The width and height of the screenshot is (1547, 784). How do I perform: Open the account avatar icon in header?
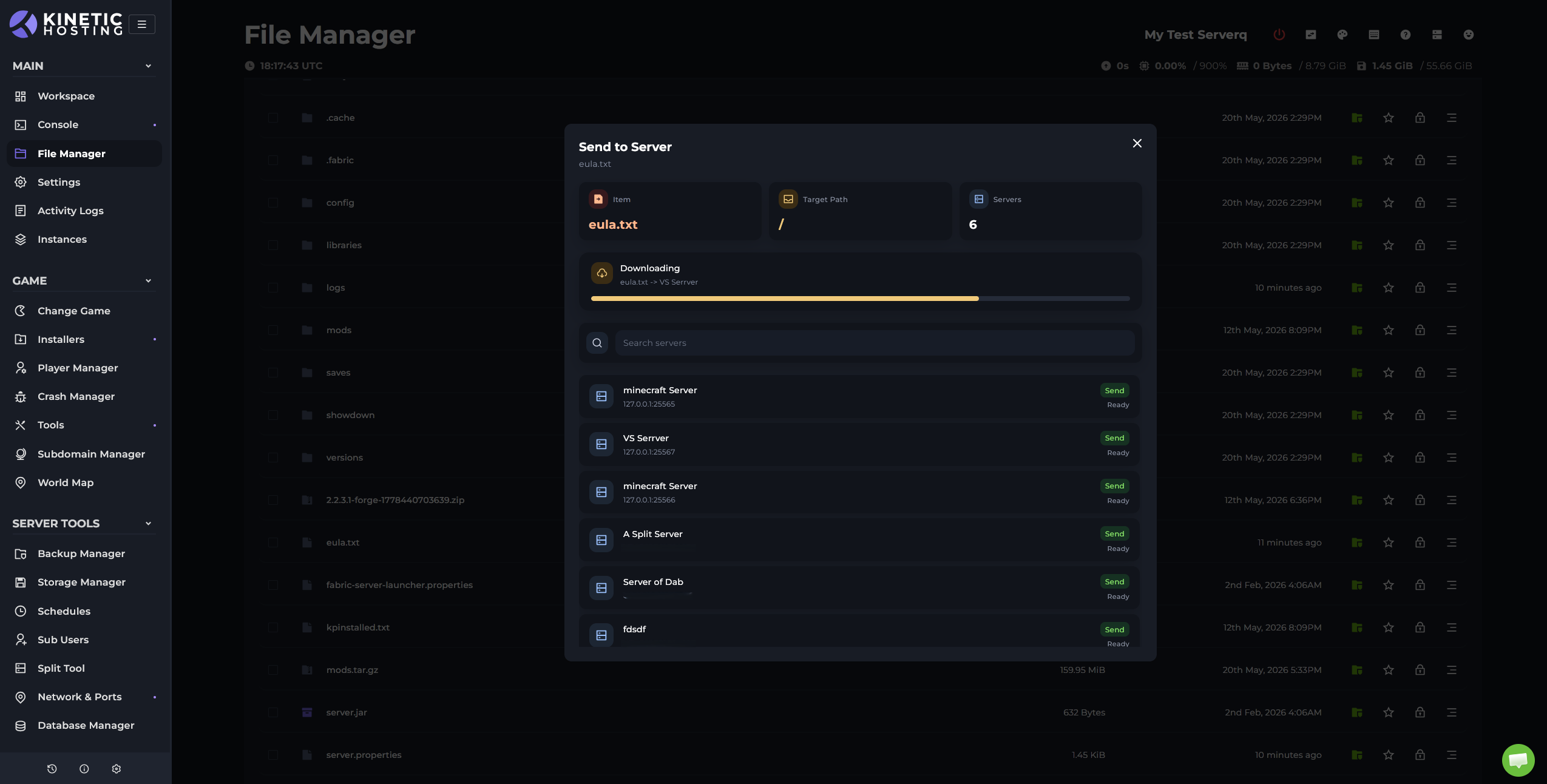[1468, 35]
